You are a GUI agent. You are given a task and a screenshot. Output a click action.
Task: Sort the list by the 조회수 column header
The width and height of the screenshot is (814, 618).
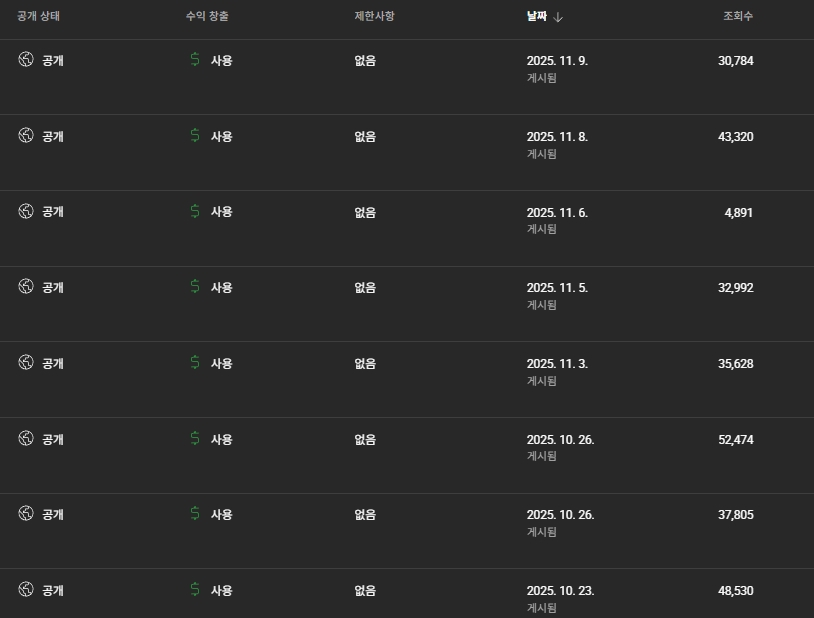pyautogui.click(x=738, y=17)
